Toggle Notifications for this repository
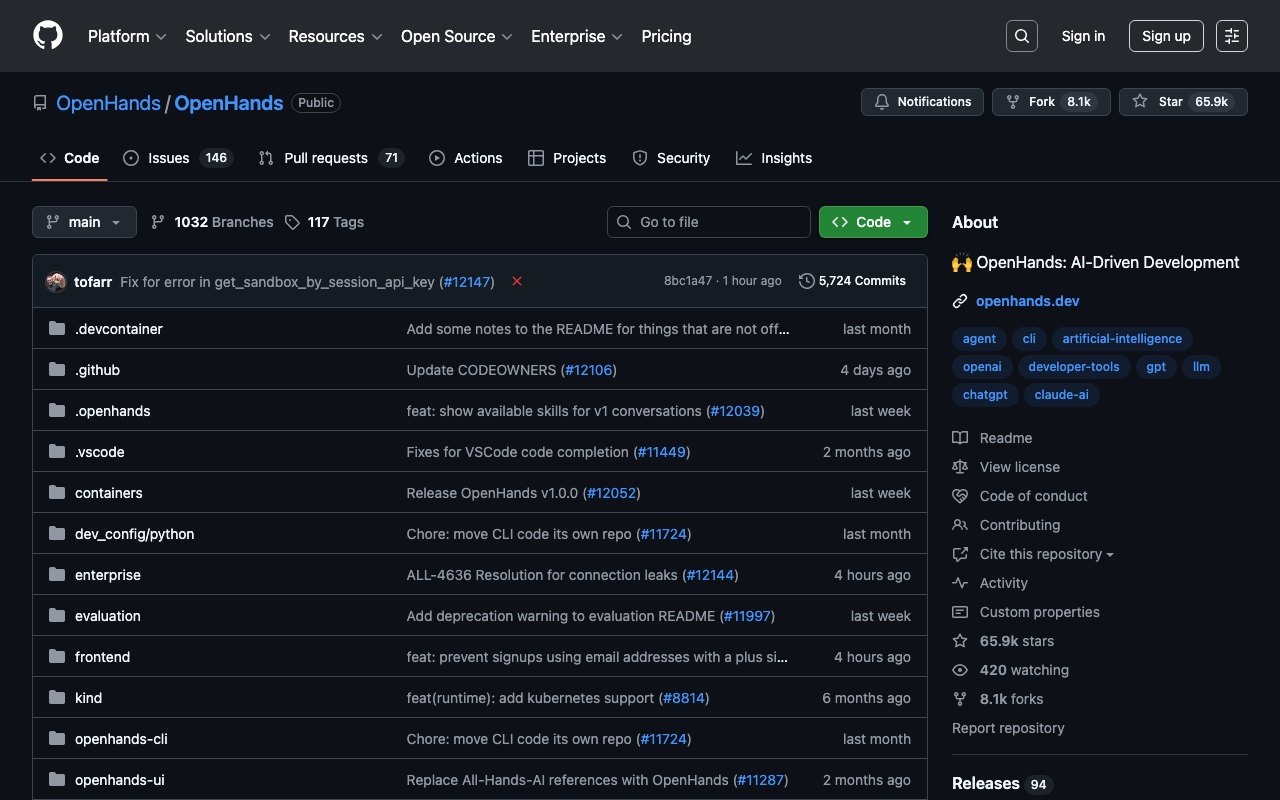The height and width of the screenshot is (800, 1280). coord(922,102)
